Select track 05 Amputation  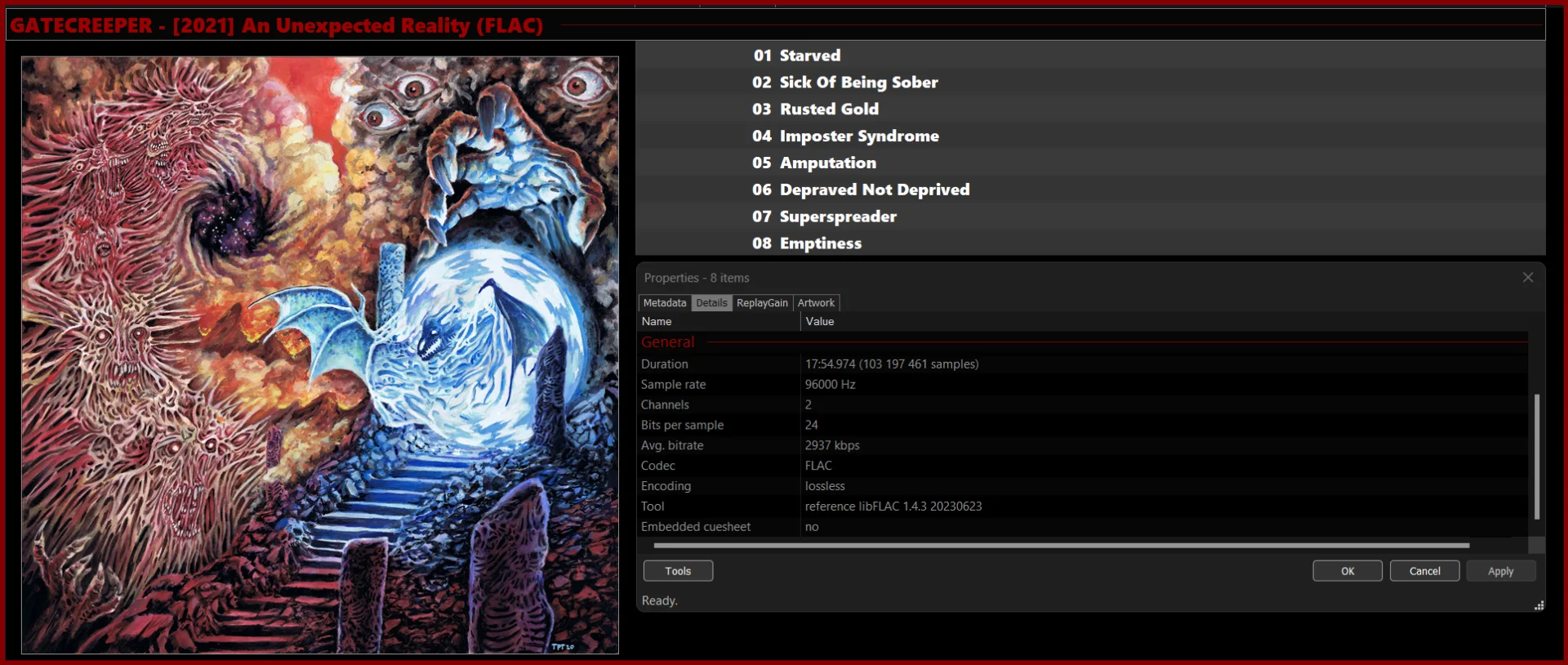(x=1090, y=163)
